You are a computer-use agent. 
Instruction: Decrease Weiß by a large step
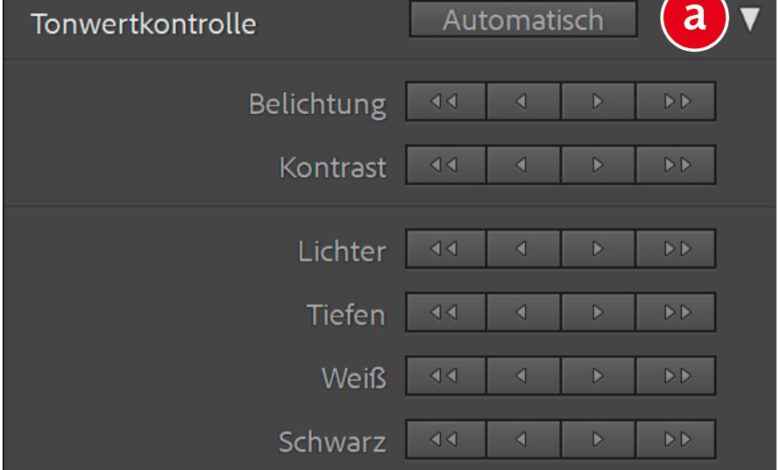446,376
